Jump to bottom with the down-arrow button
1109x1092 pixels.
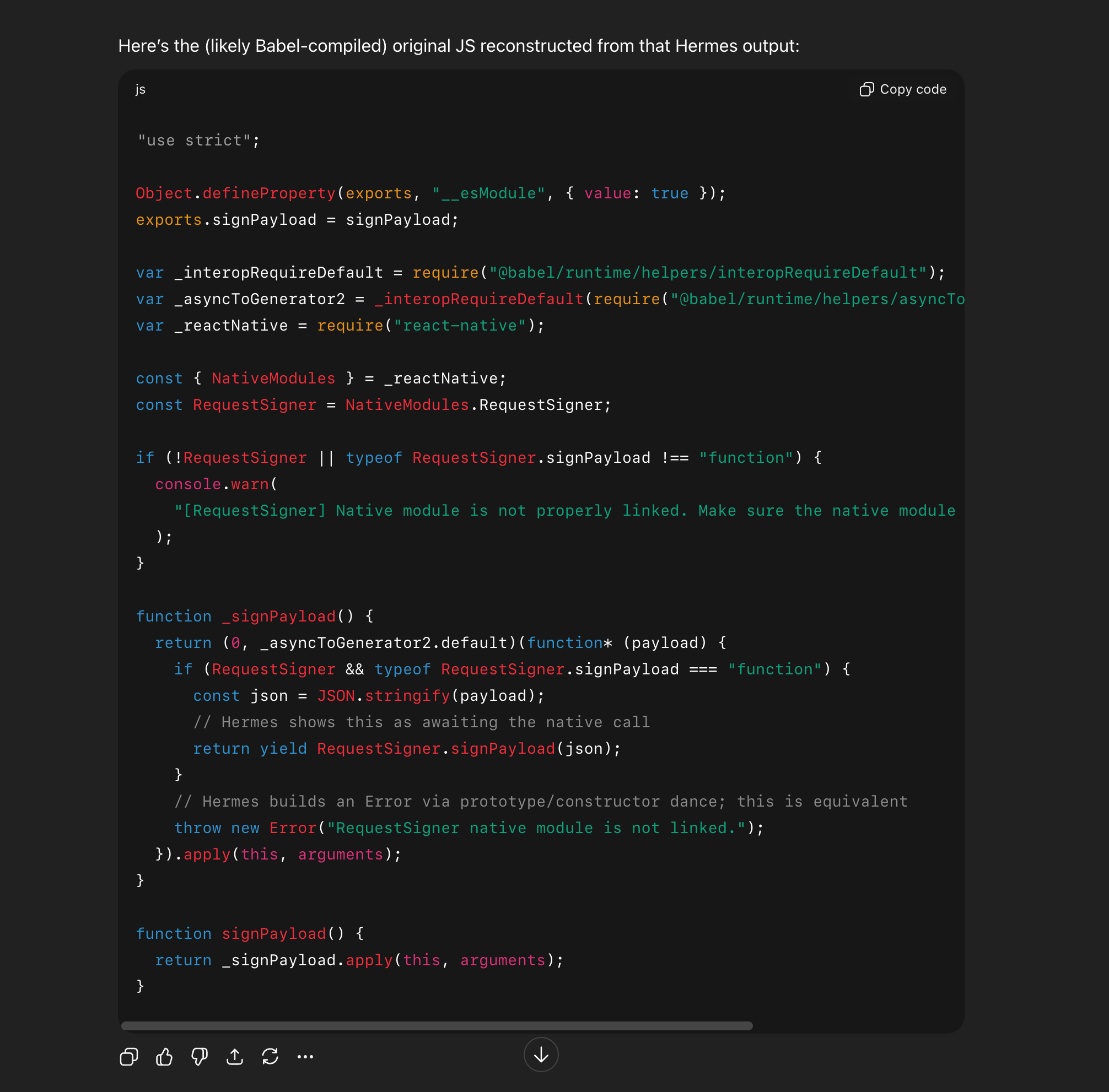pyautogui.click(x=541, y=1054)
